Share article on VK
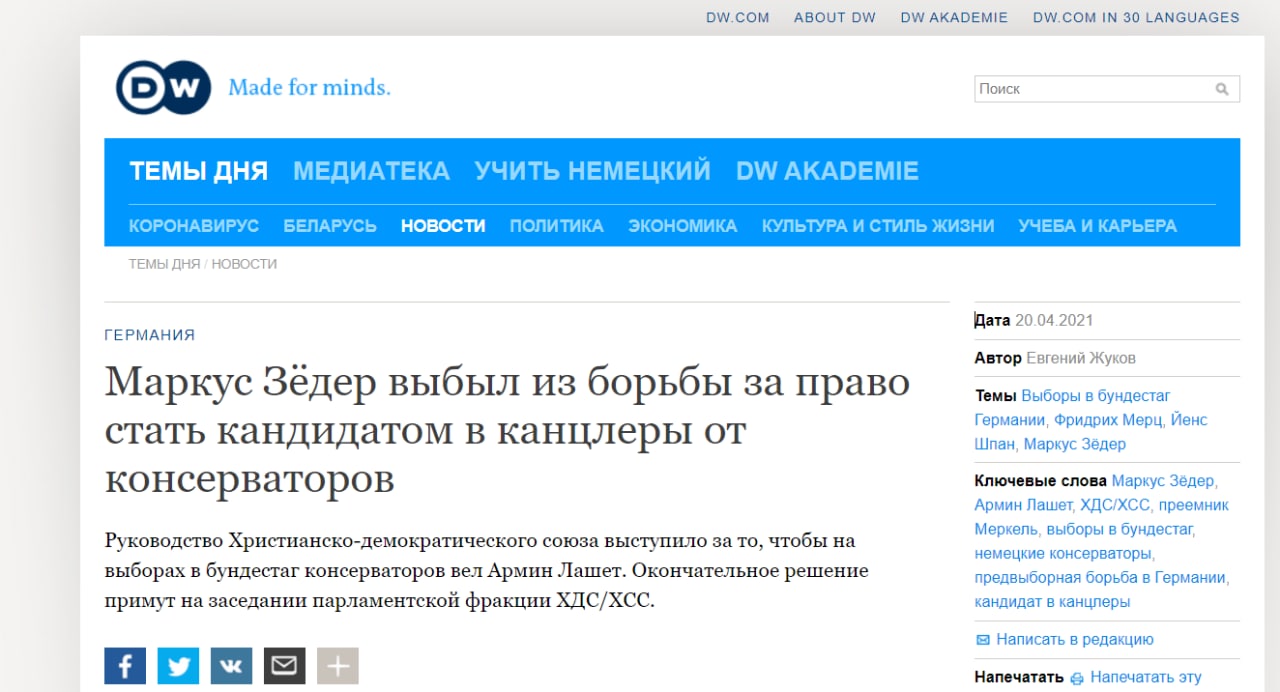This screenshot has height=692, width=1280. tap(231, 666)
